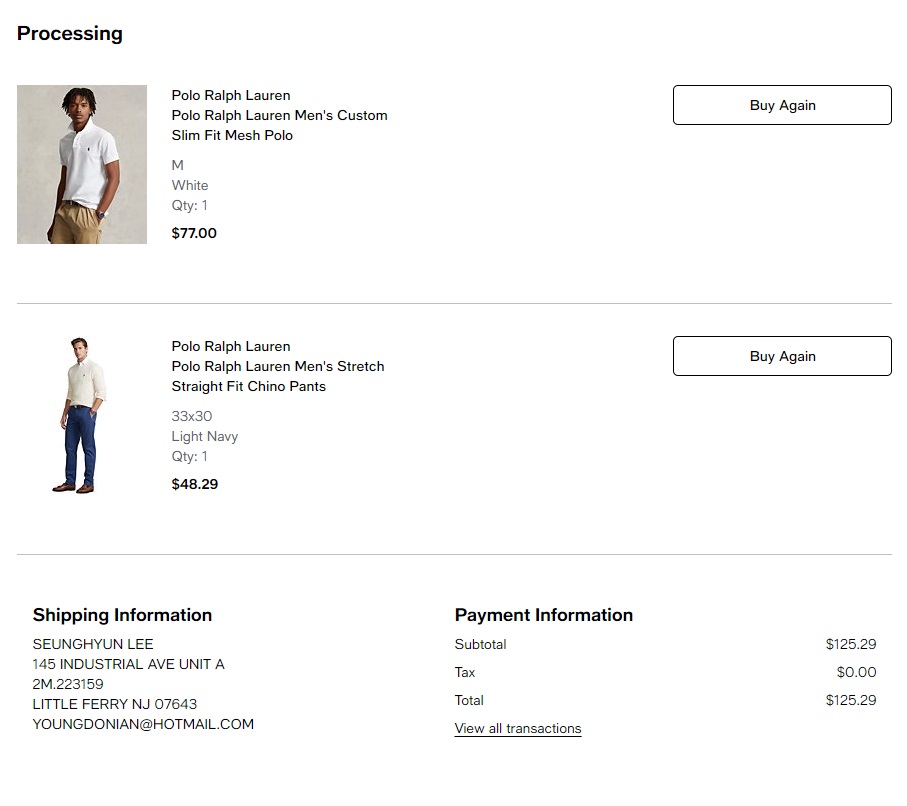The width and height of the screenshot is (907, 806).
Task: Click the $125.29 amount in the Total row
Action: point(851,700)
